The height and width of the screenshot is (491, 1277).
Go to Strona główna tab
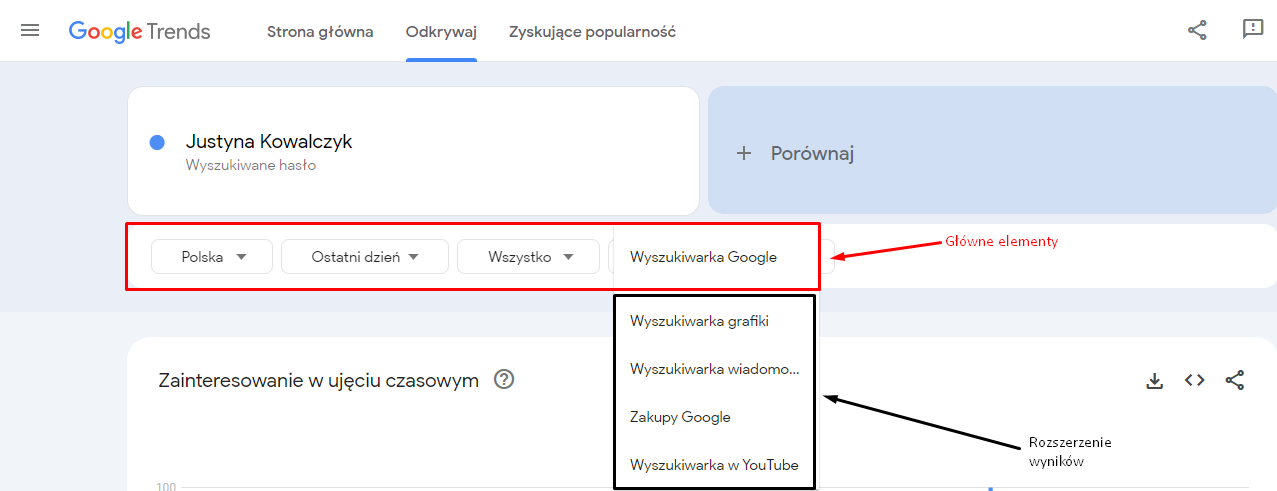[x=320, y=32]
